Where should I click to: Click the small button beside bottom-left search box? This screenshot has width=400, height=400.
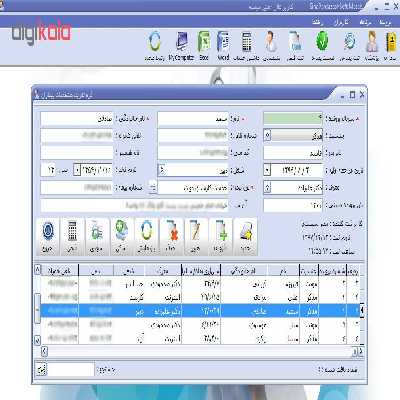[x=41, y=370]
